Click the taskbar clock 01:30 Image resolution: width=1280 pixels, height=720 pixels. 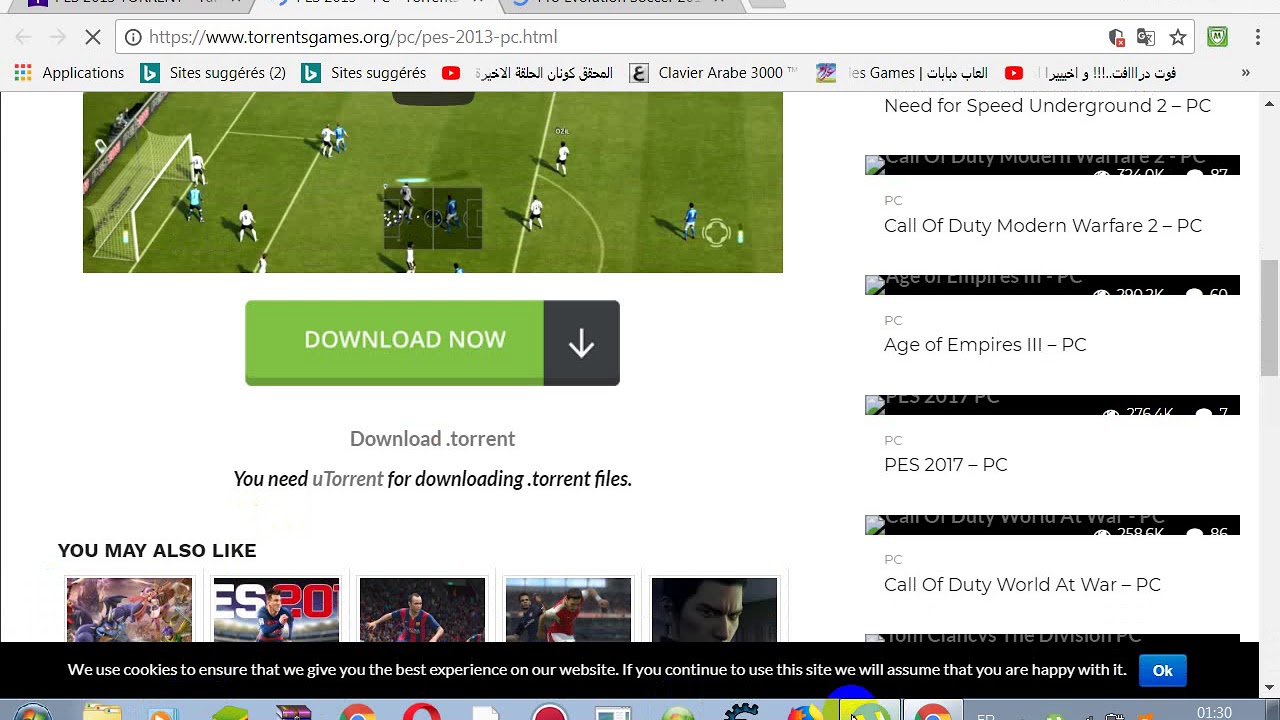(1214, 712)
